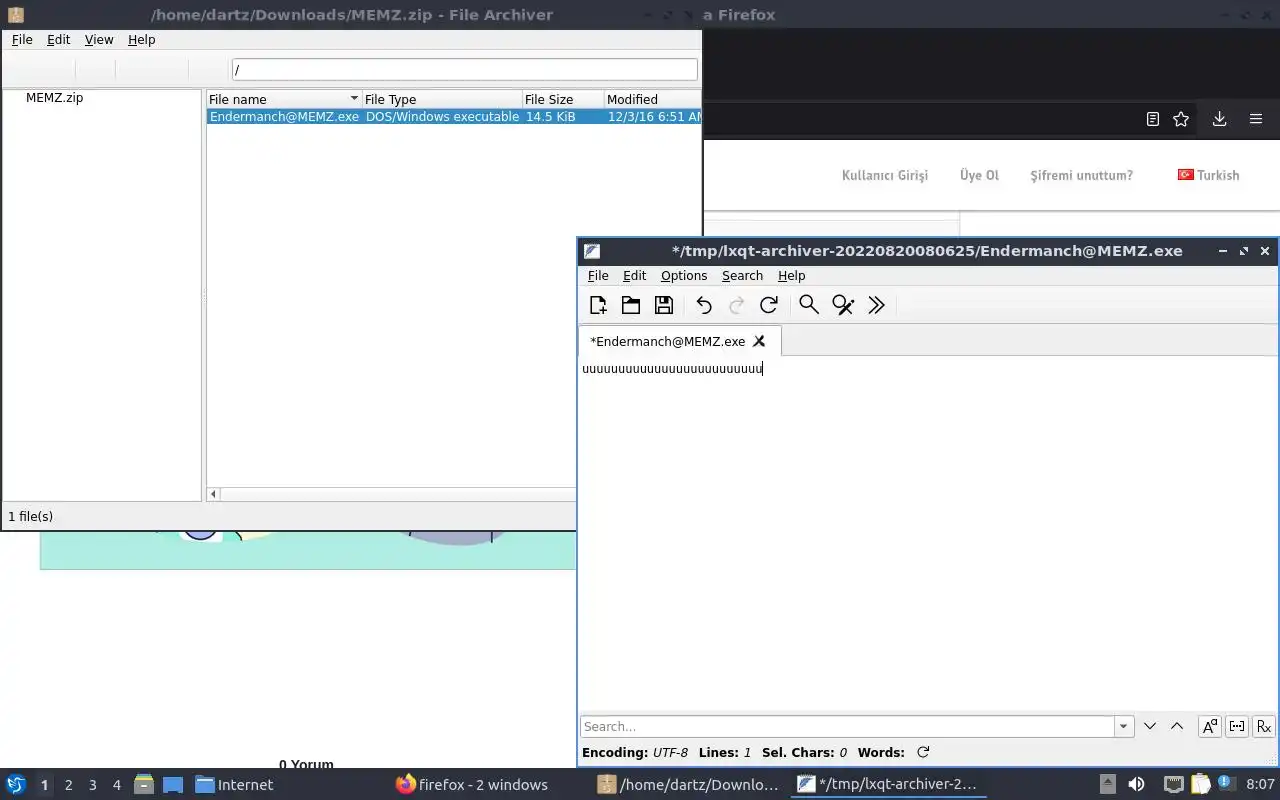The image size is (1280, 800).
Task: Click the Şifremi unuttum? link
Action: [1082, 175]
